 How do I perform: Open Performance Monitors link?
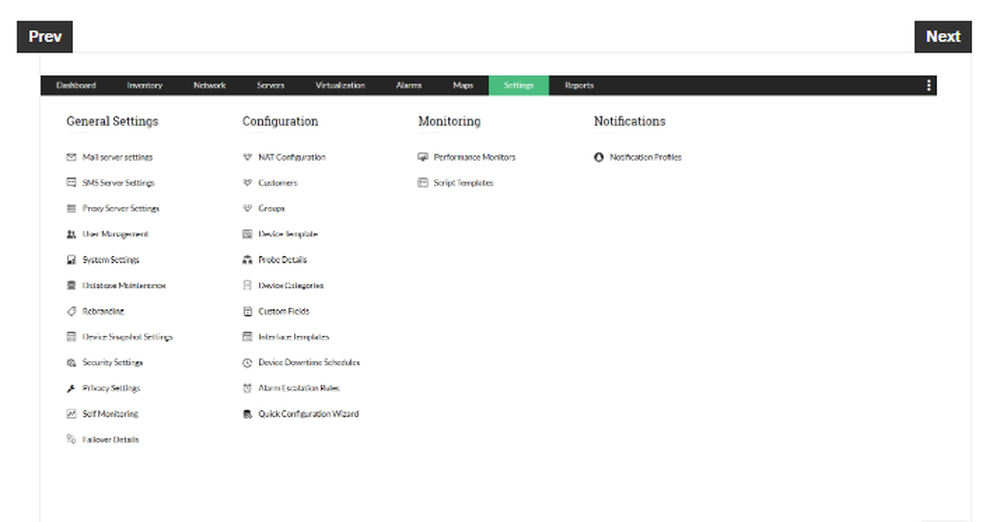click(474, 157)
